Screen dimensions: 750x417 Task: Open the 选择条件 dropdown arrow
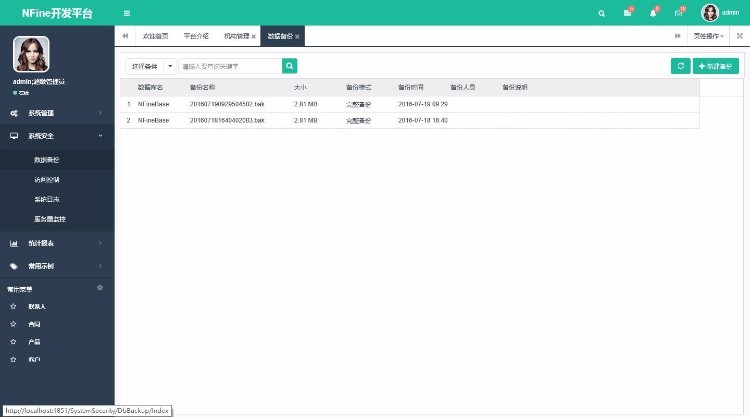(170, 66)
